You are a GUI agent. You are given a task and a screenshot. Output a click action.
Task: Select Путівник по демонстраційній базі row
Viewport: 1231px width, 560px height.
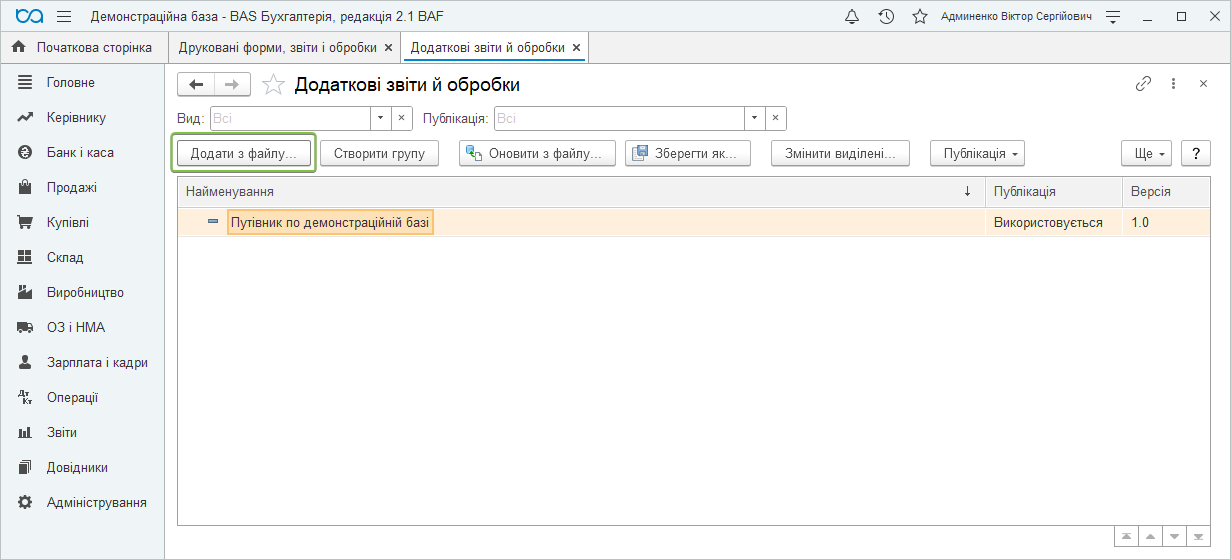click(x=330, y=222)
